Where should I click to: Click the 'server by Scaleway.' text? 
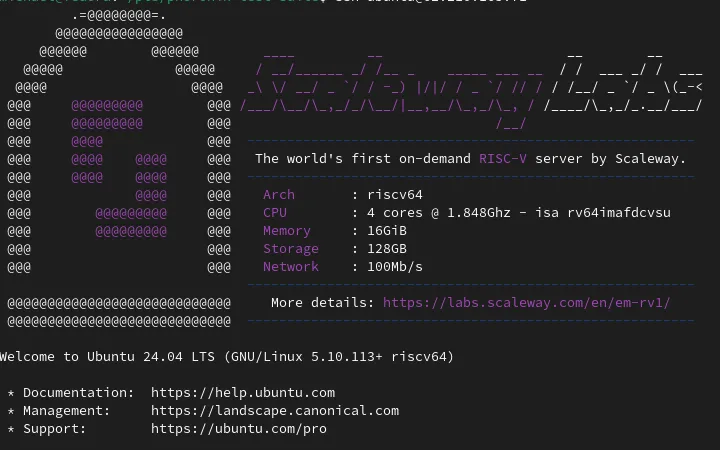[x=610, y=159]
